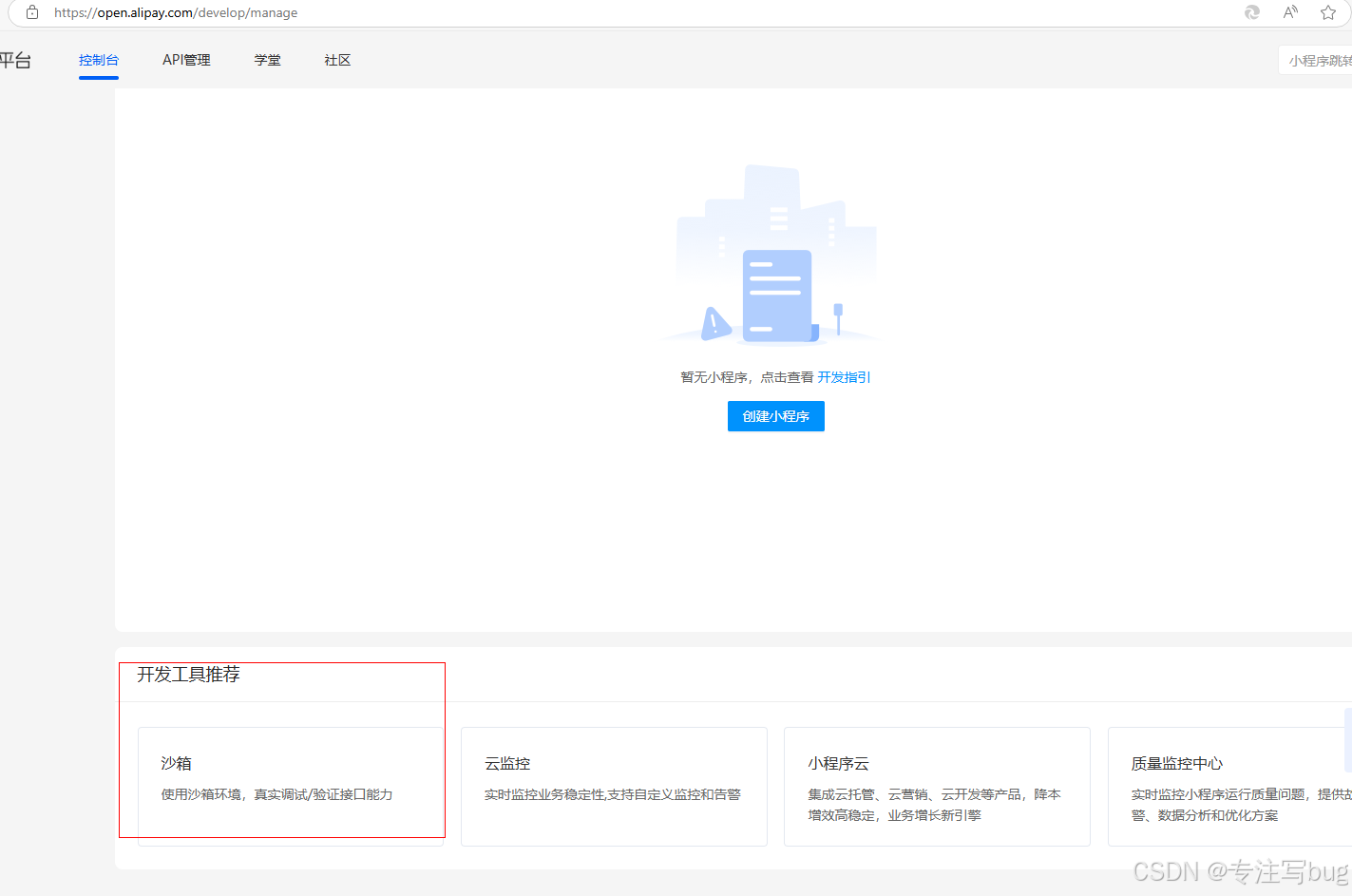Open the 云监控 tool card

tap(614, 787)
